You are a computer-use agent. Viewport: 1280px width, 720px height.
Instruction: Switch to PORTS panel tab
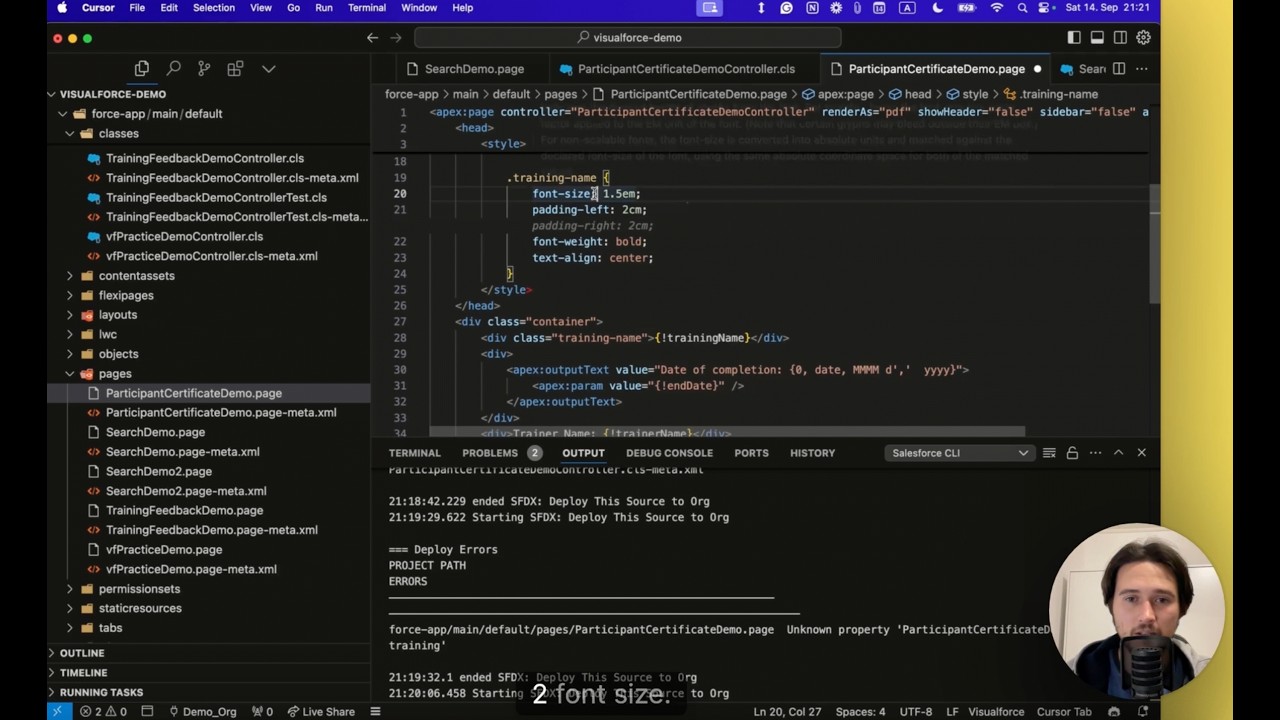[751, 453]
